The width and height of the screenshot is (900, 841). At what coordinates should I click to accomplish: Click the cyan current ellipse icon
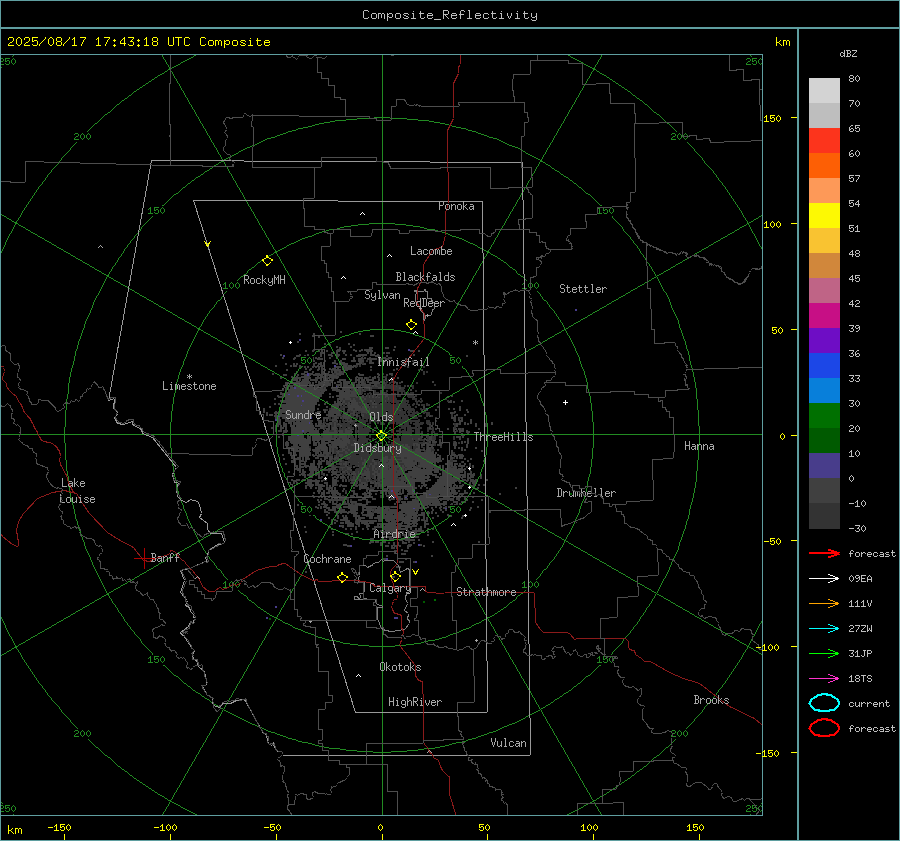coord(824,703)
